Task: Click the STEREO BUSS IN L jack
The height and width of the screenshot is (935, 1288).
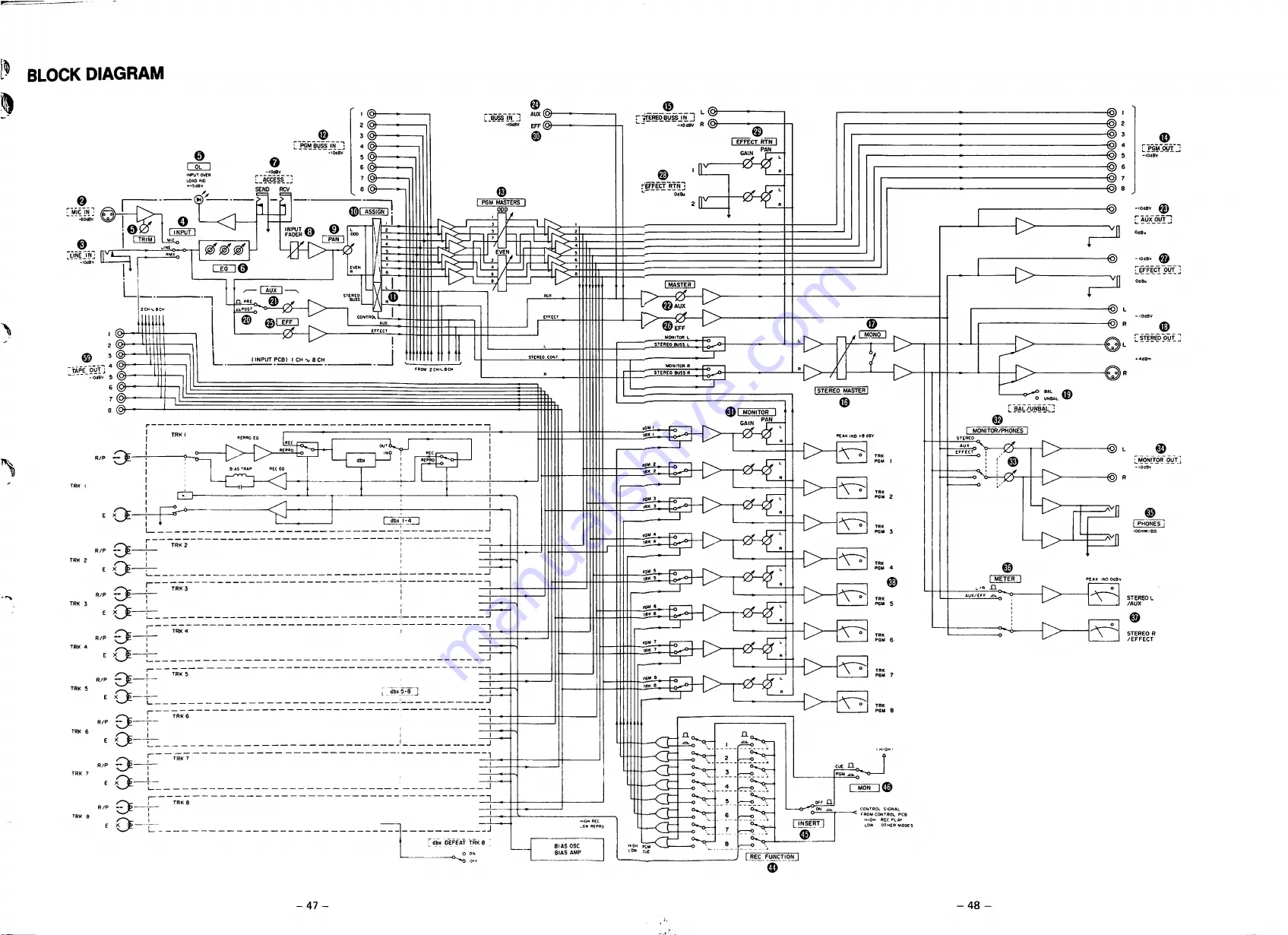Action: tap(713, 112)
